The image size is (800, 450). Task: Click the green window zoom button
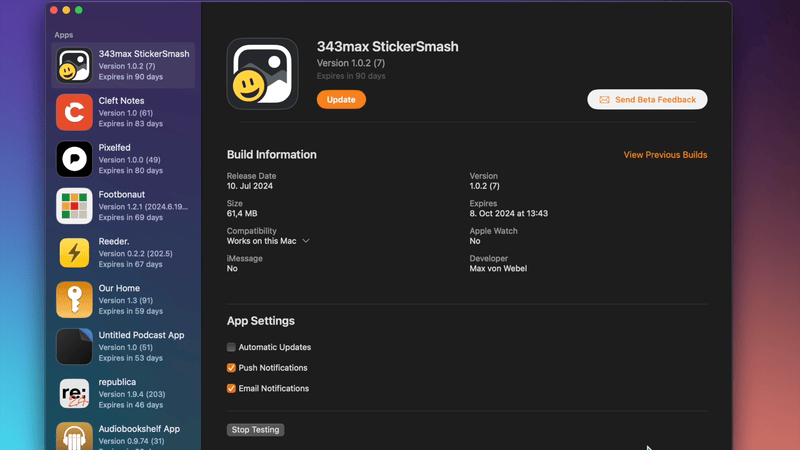point(79,10)
